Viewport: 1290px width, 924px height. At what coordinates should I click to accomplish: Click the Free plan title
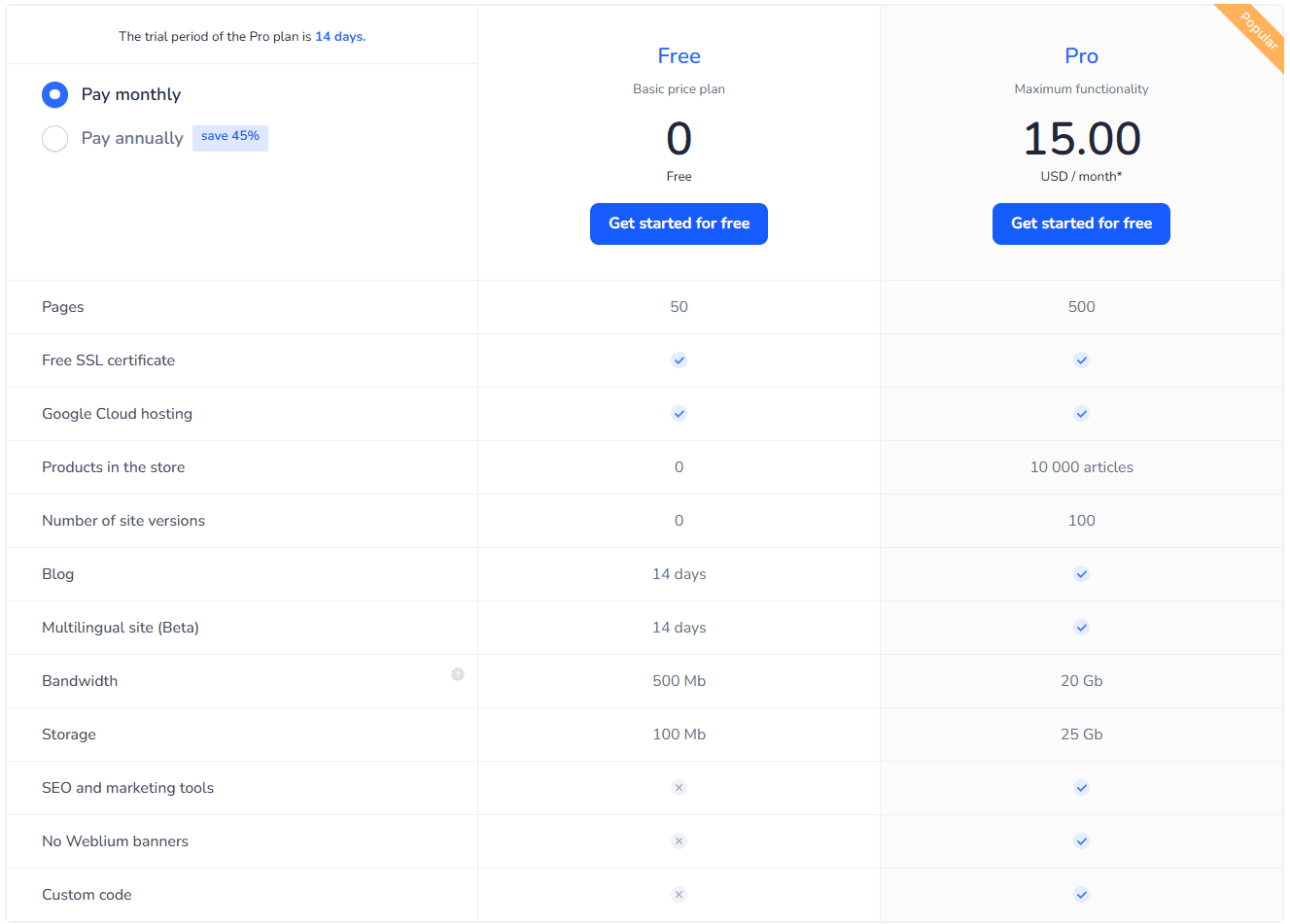[x=679, y=56]
